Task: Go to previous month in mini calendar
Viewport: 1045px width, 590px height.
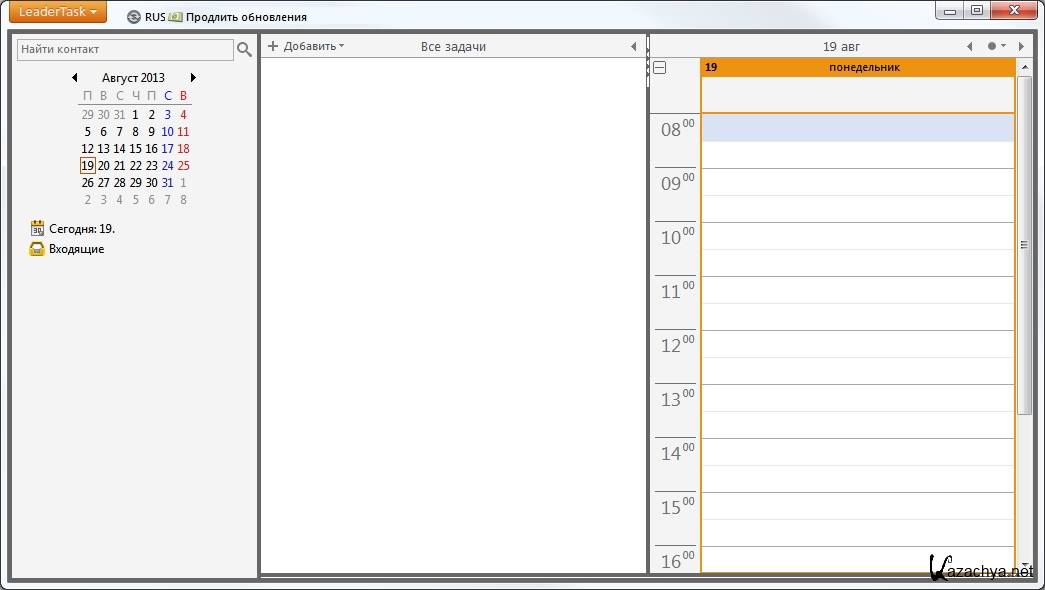Action: tap(74, 78)
